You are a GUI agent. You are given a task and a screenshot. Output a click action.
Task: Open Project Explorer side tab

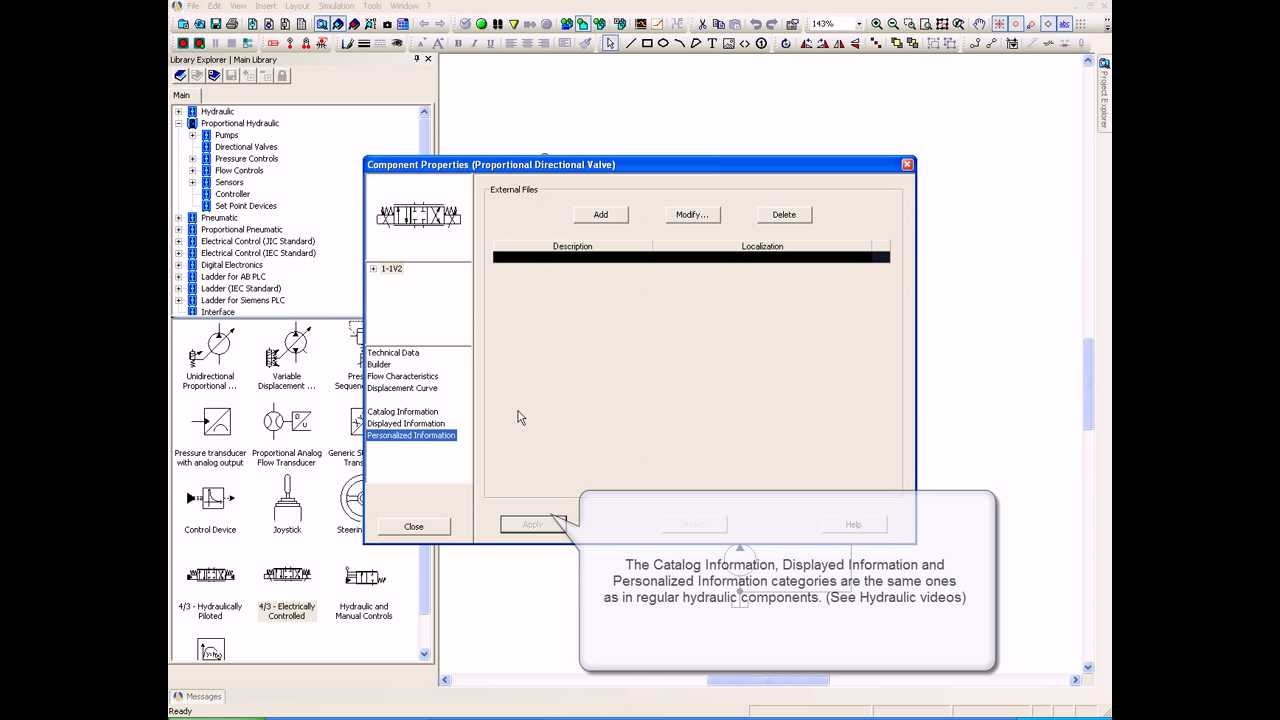pyautogui.click(x=1104, y=93)
